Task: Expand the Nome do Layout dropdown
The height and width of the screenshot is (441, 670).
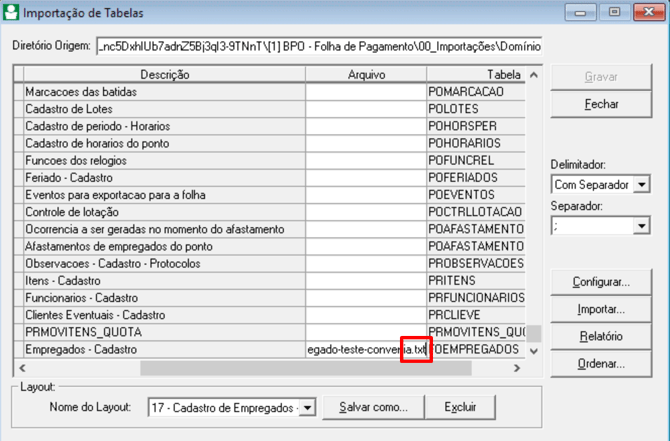Action: click(307, 408)
